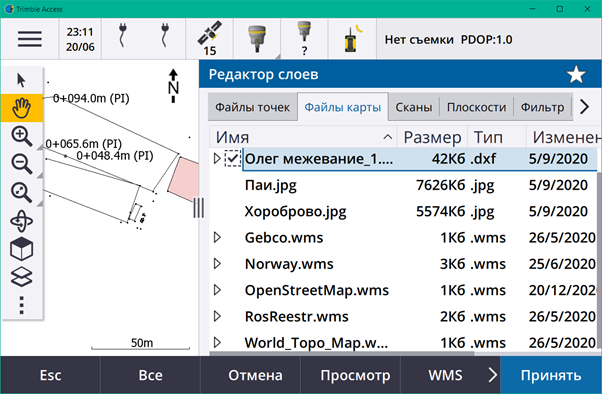Click the zoom in magnifier
This screenshot has width=602, height=394.
(x=22, y=136)
